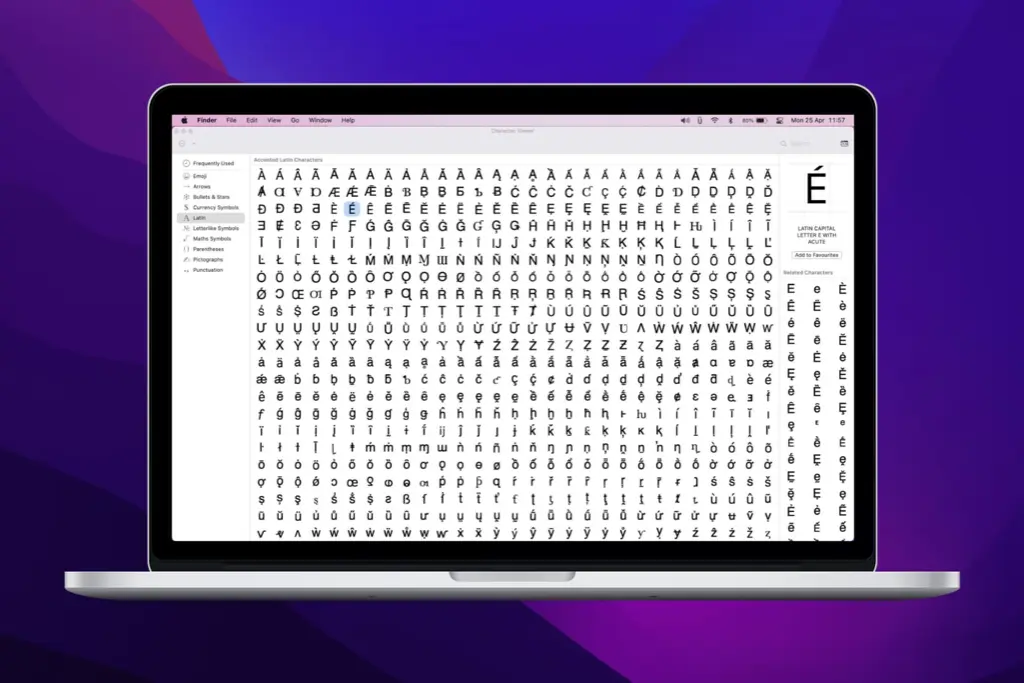This screenshot has width=1024, height=683.
Task: Open the File menu
Action: click(231, 120)
